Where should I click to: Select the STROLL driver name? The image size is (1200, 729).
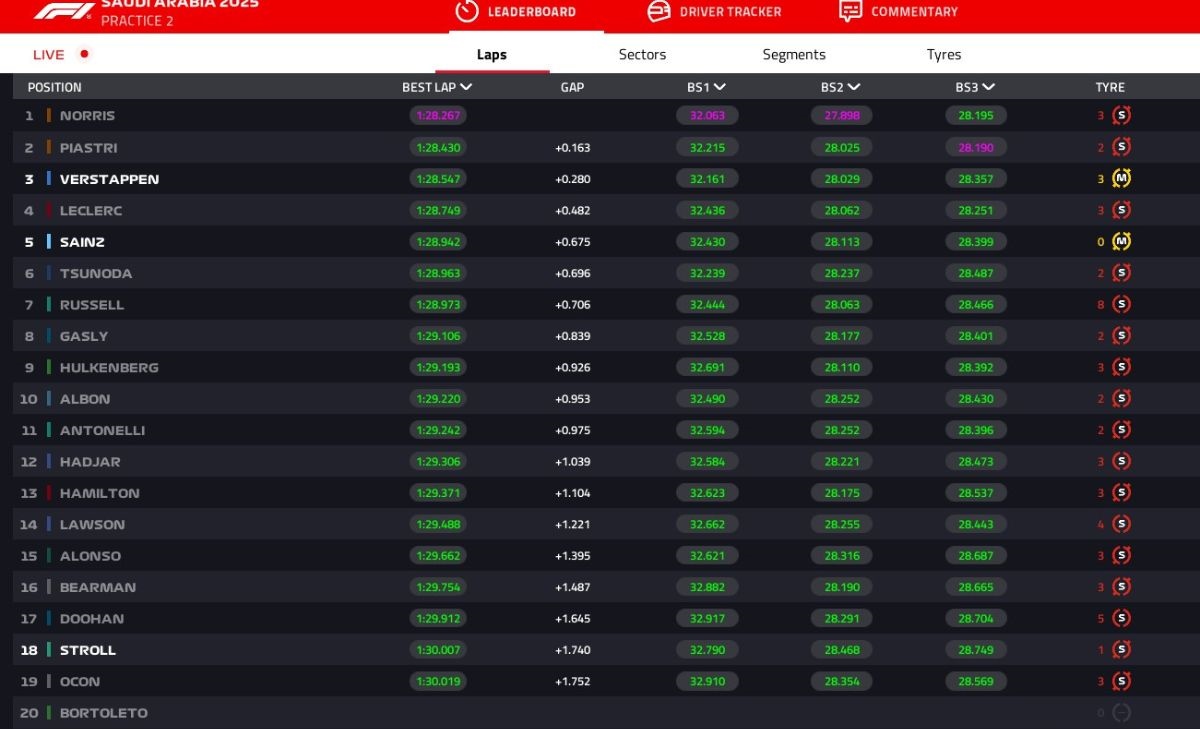point(88,650)
